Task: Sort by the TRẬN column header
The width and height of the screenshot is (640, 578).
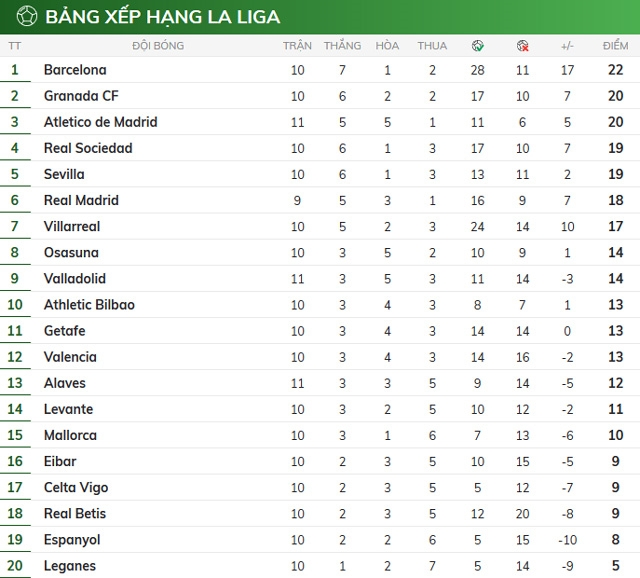Action: coord(297,46)
